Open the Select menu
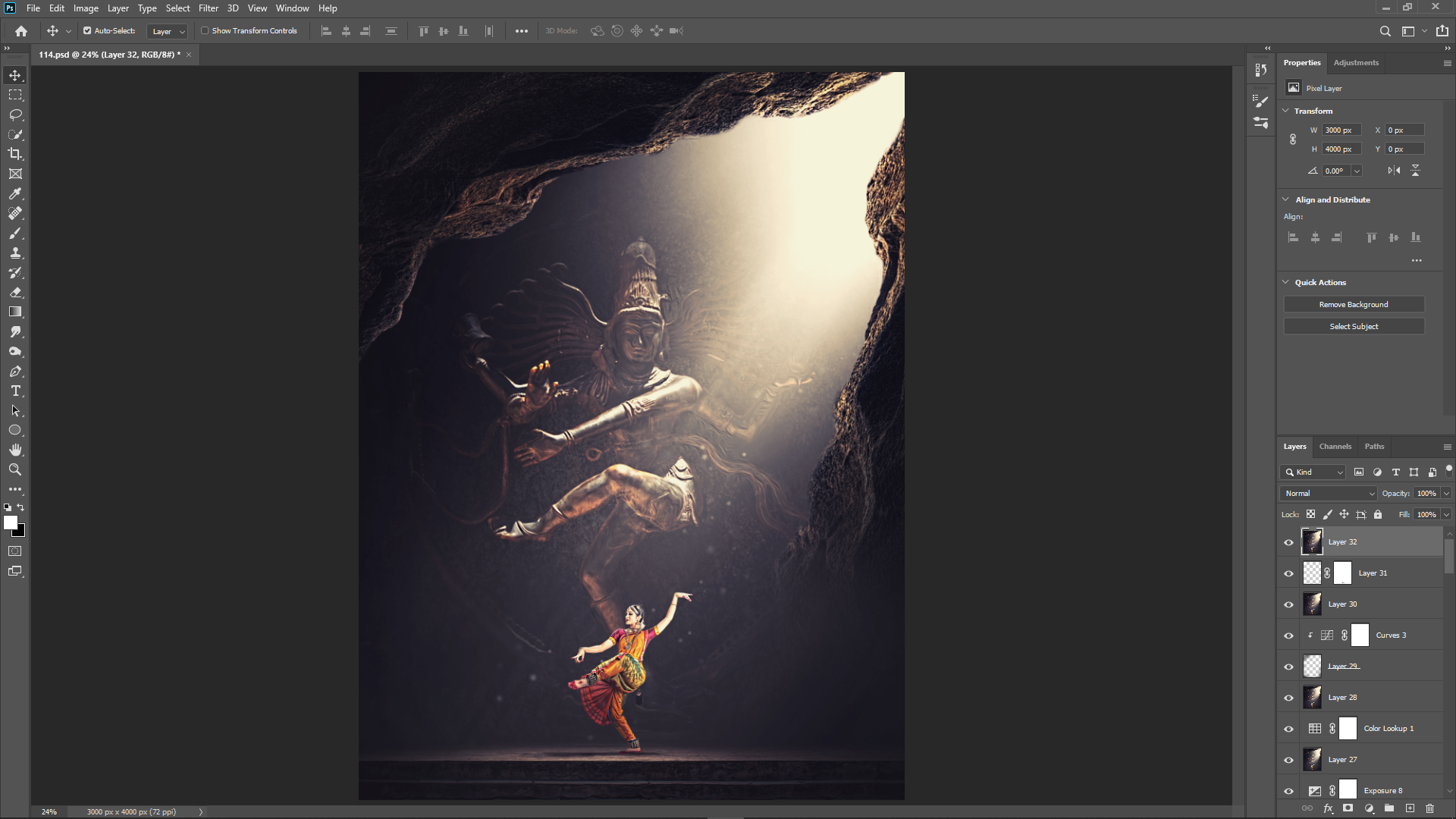Screen dimensions: 1456x819 click(x=177, y=8)
